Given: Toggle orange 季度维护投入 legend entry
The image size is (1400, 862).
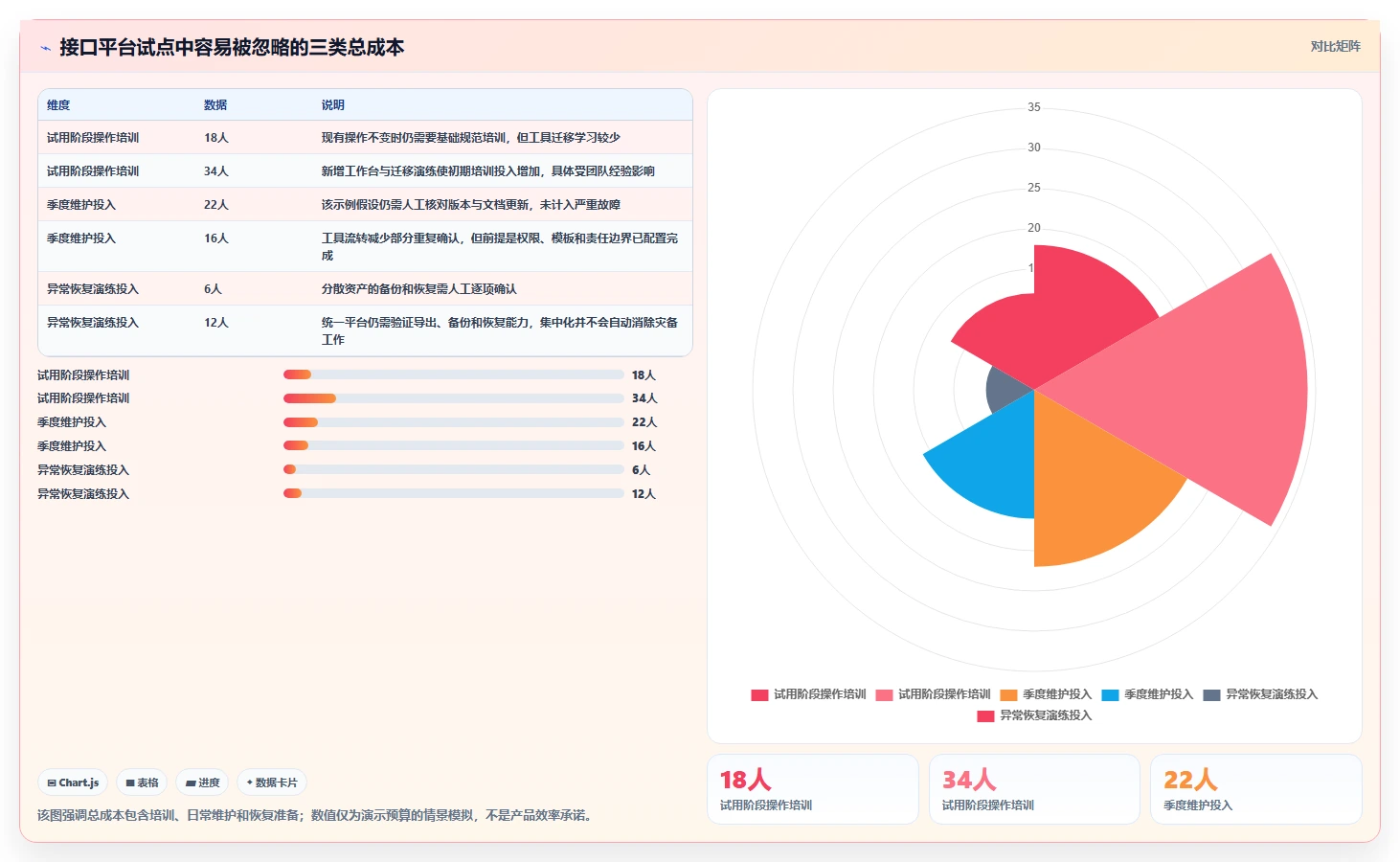Looking at the screenshot, I should click(1046, 694).
